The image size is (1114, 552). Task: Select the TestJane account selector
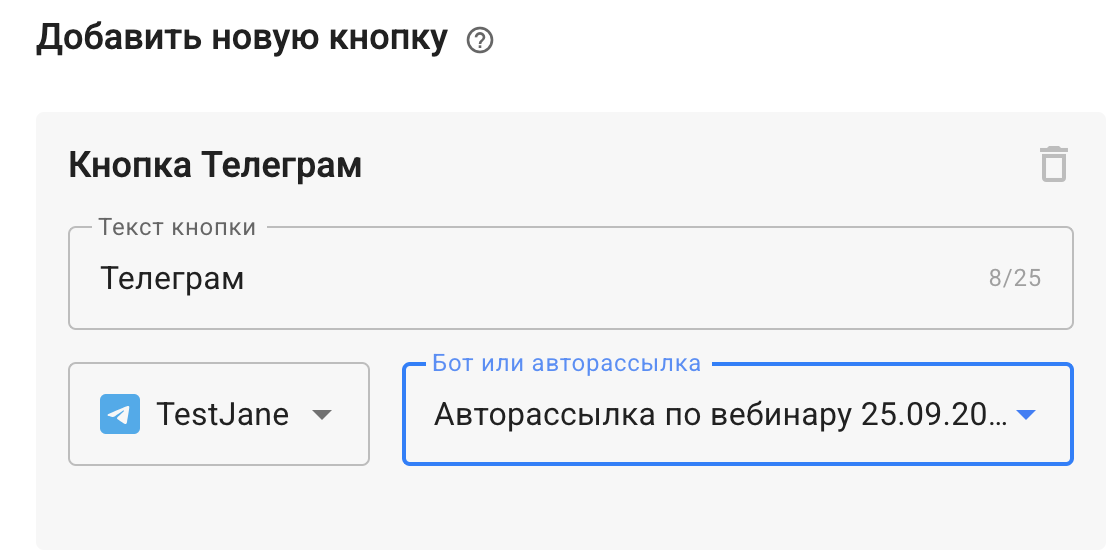[x=218, y=414]
